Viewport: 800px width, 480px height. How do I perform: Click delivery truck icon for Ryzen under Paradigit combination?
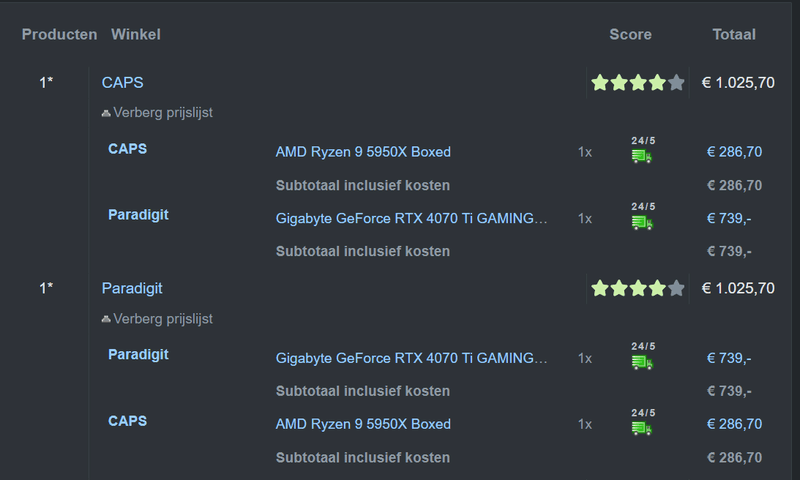click(x=642, y=427)
